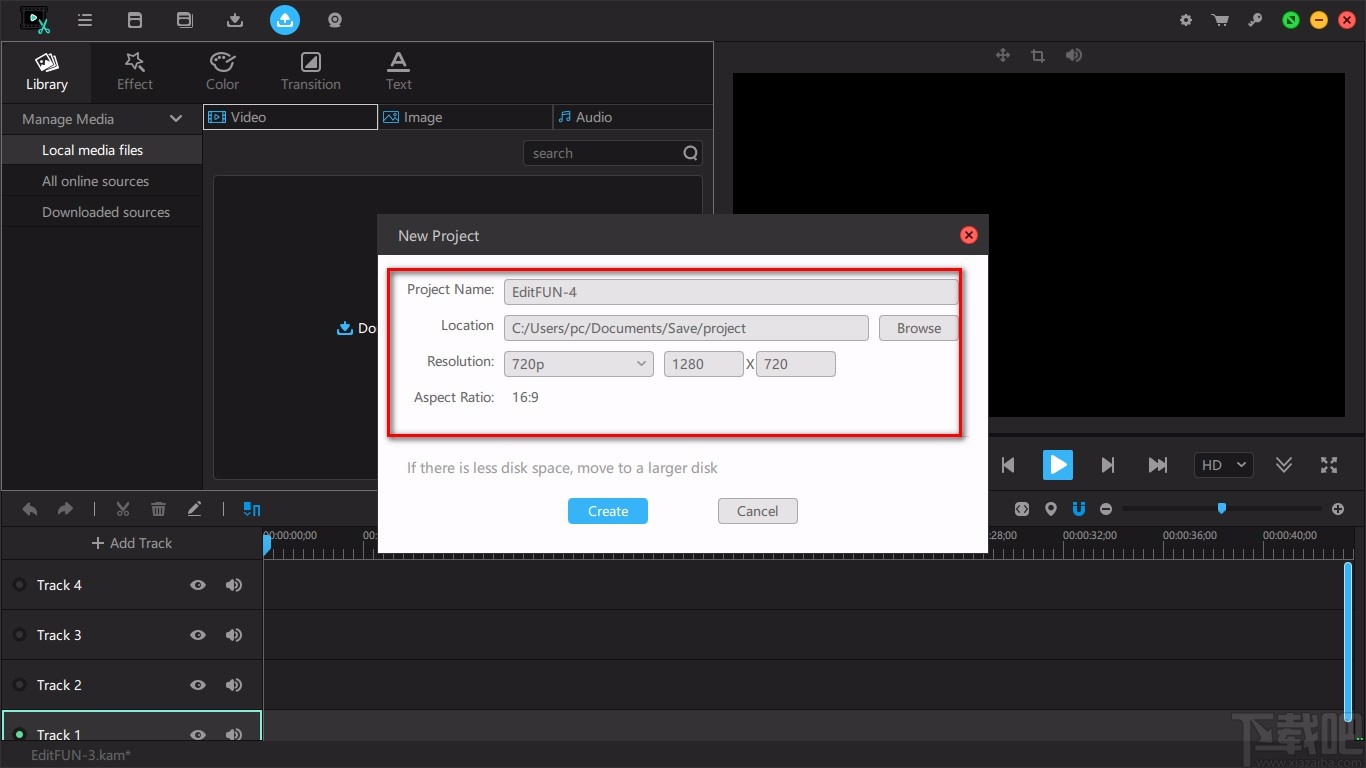Click the trash delete icon in timeline toolbar

pos(158,509)
